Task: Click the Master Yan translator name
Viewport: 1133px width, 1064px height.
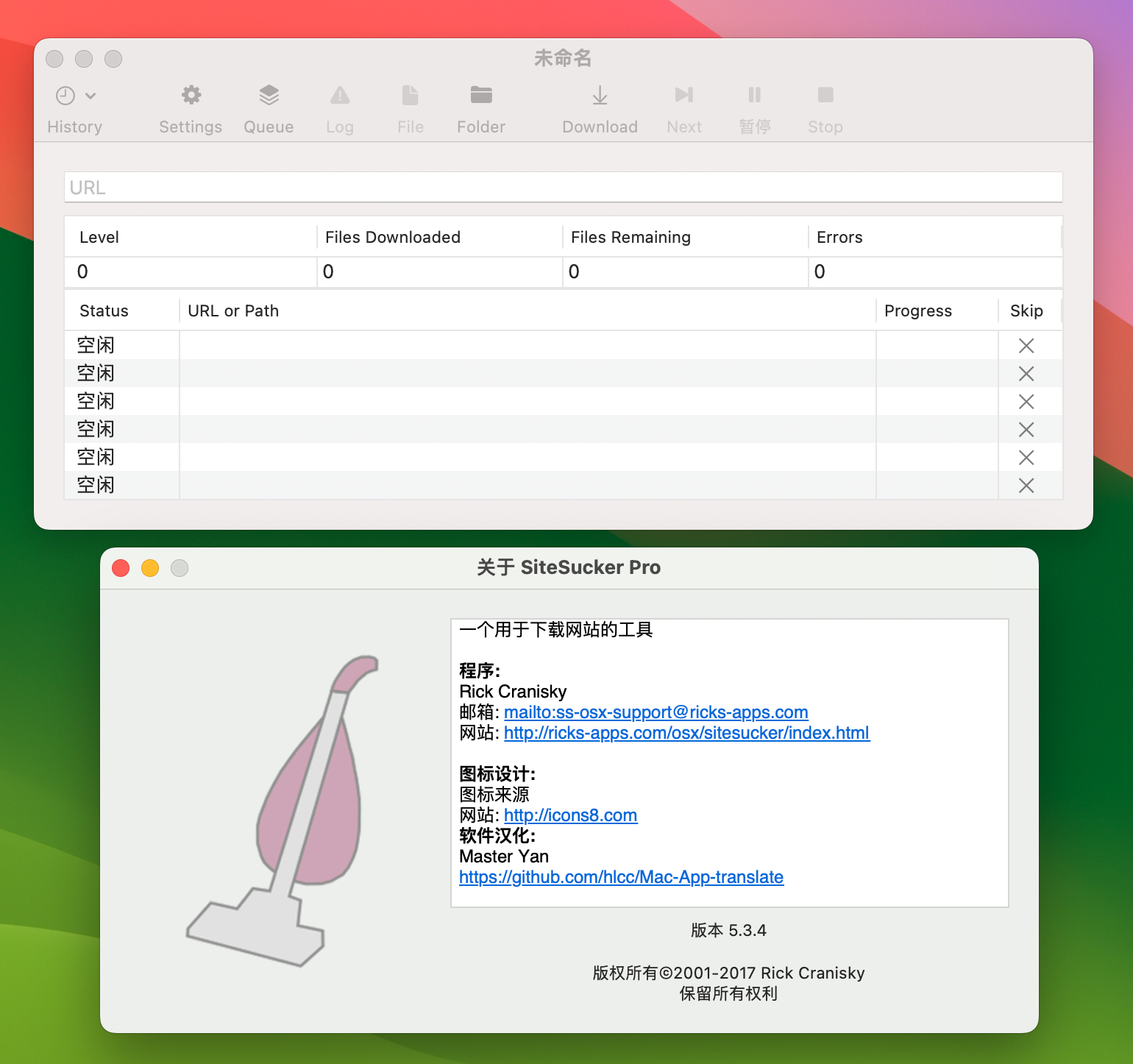Action: (504, 856)
